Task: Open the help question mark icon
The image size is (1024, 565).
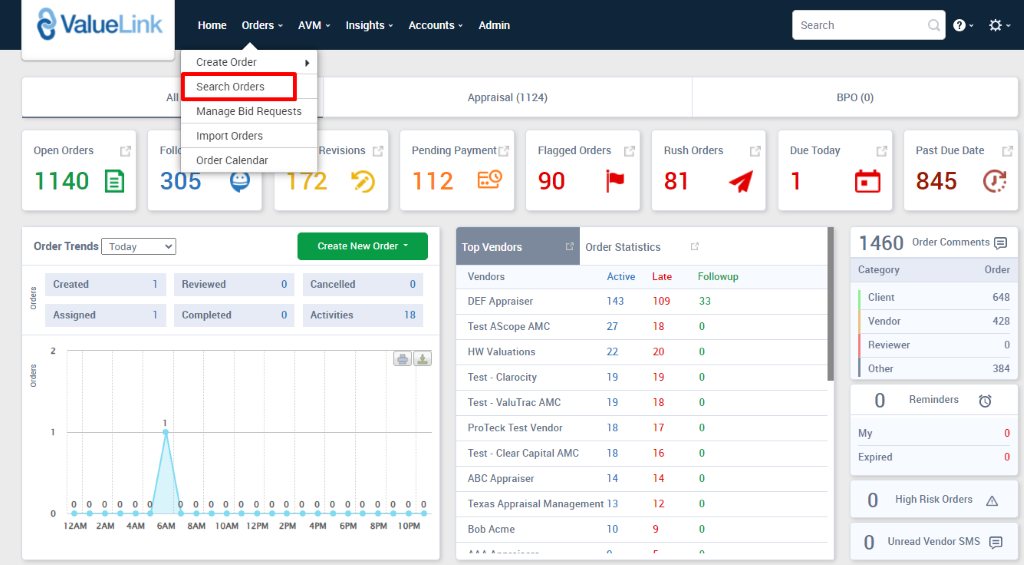Action: click(959, 25)
